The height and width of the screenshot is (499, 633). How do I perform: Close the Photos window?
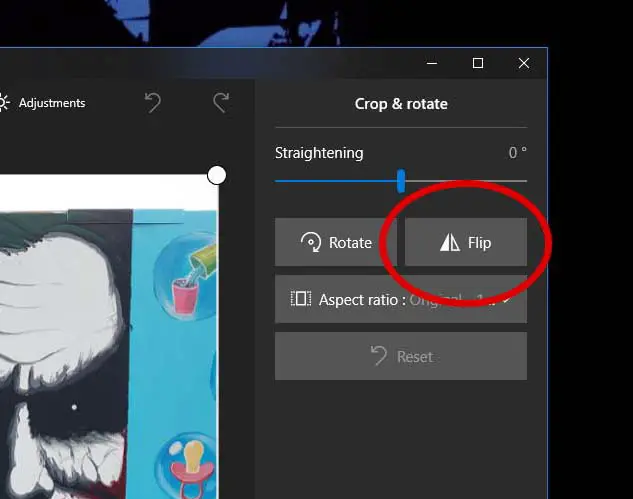524,63
